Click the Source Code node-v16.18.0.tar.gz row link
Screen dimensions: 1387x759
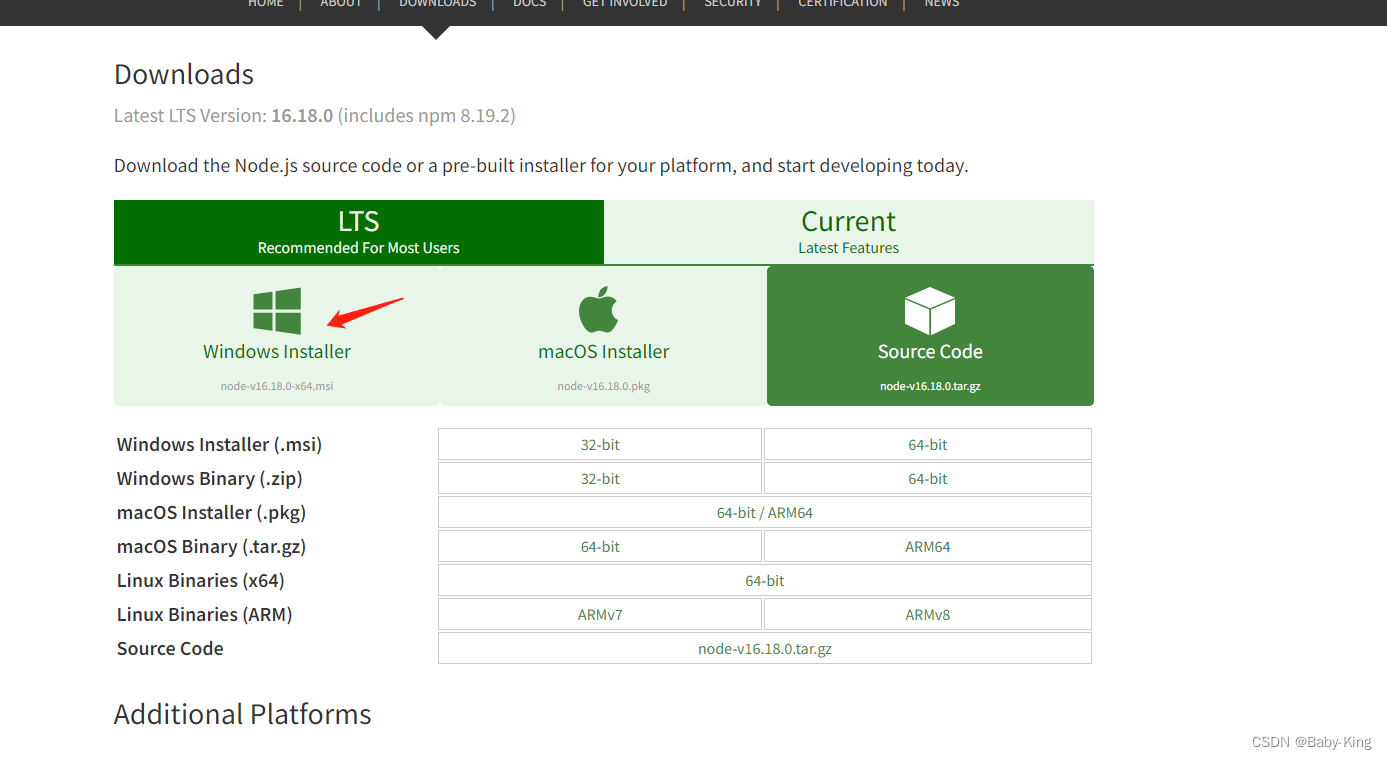764,648
